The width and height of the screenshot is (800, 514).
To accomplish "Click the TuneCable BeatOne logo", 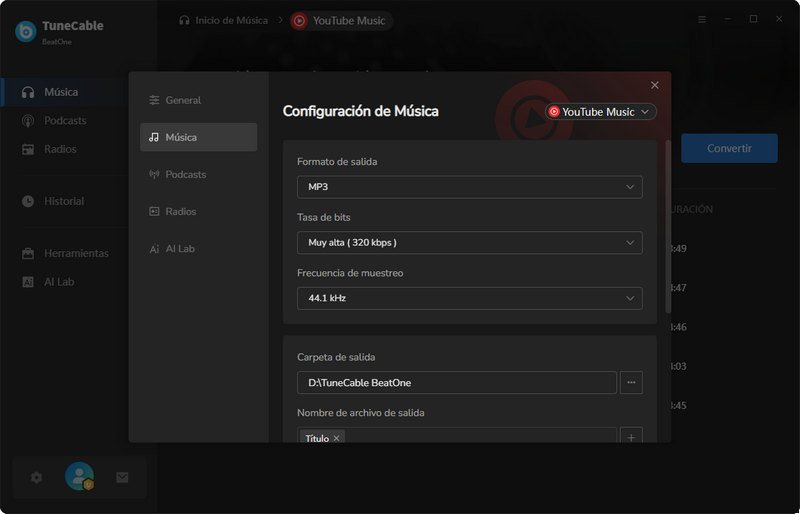I will click(x=26, y=31).
